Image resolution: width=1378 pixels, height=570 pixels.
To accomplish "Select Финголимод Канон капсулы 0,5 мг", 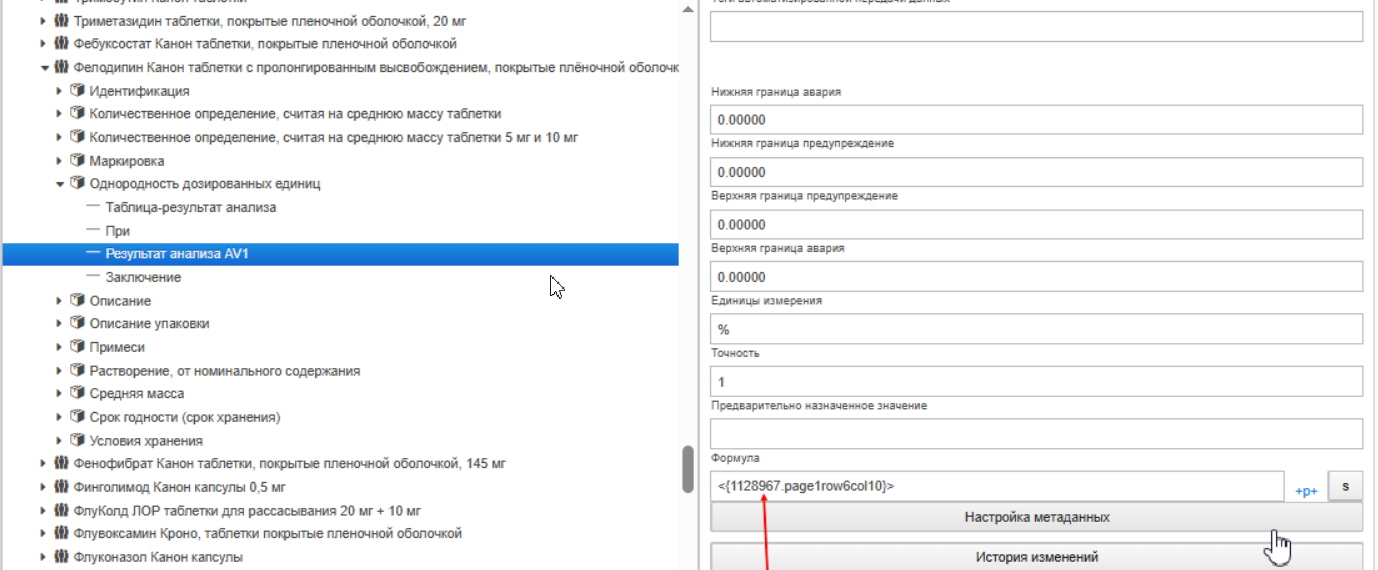I will point(180,487).
